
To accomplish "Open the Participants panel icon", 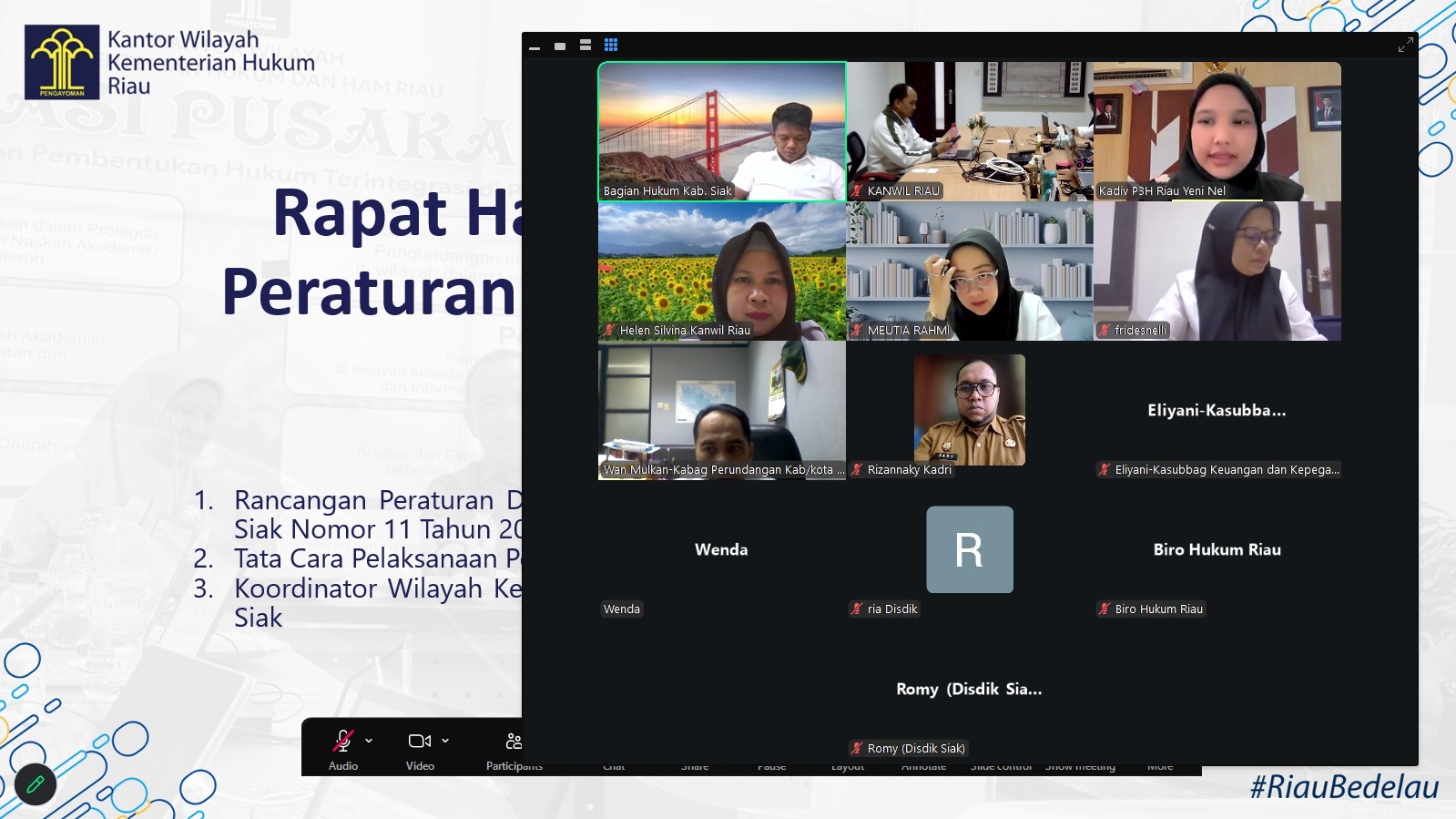I will tap(514, 741).
